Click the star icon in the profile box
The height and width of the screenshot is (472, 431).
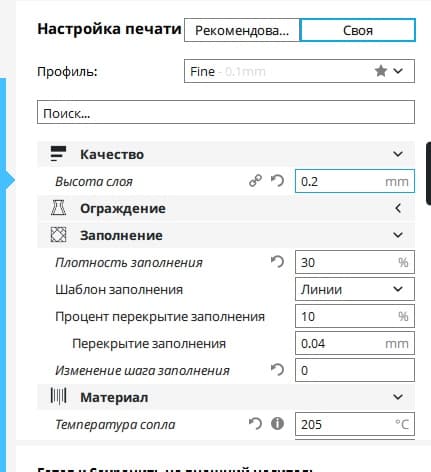click(381, 71)
